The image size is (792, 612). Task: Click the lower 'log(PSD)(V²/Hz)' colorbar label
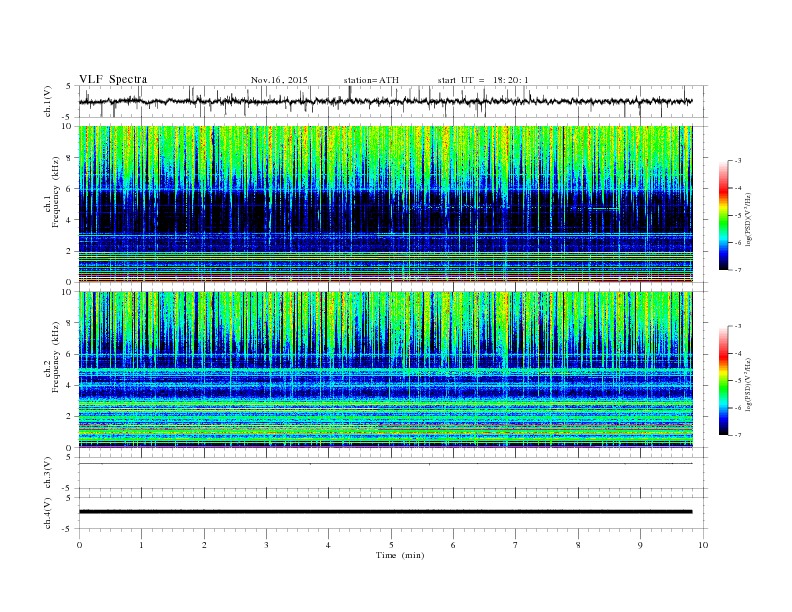pyautogui.click(x=748, y=385)
